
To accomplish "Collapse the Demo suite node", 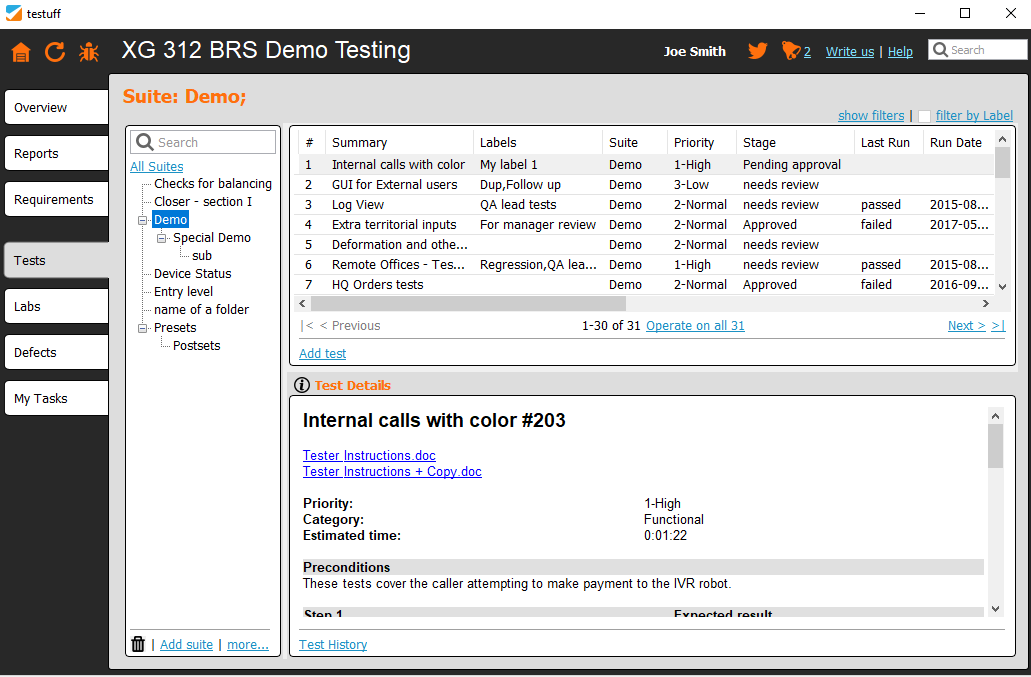I will coord(142,220).
